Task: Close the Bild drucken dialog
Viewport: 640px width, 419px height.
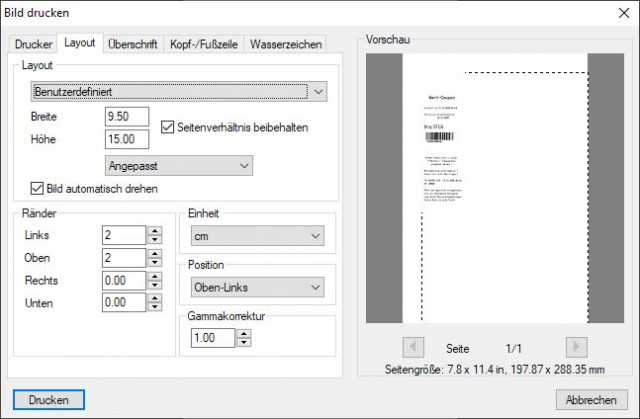Action: (x=624, y=13)
